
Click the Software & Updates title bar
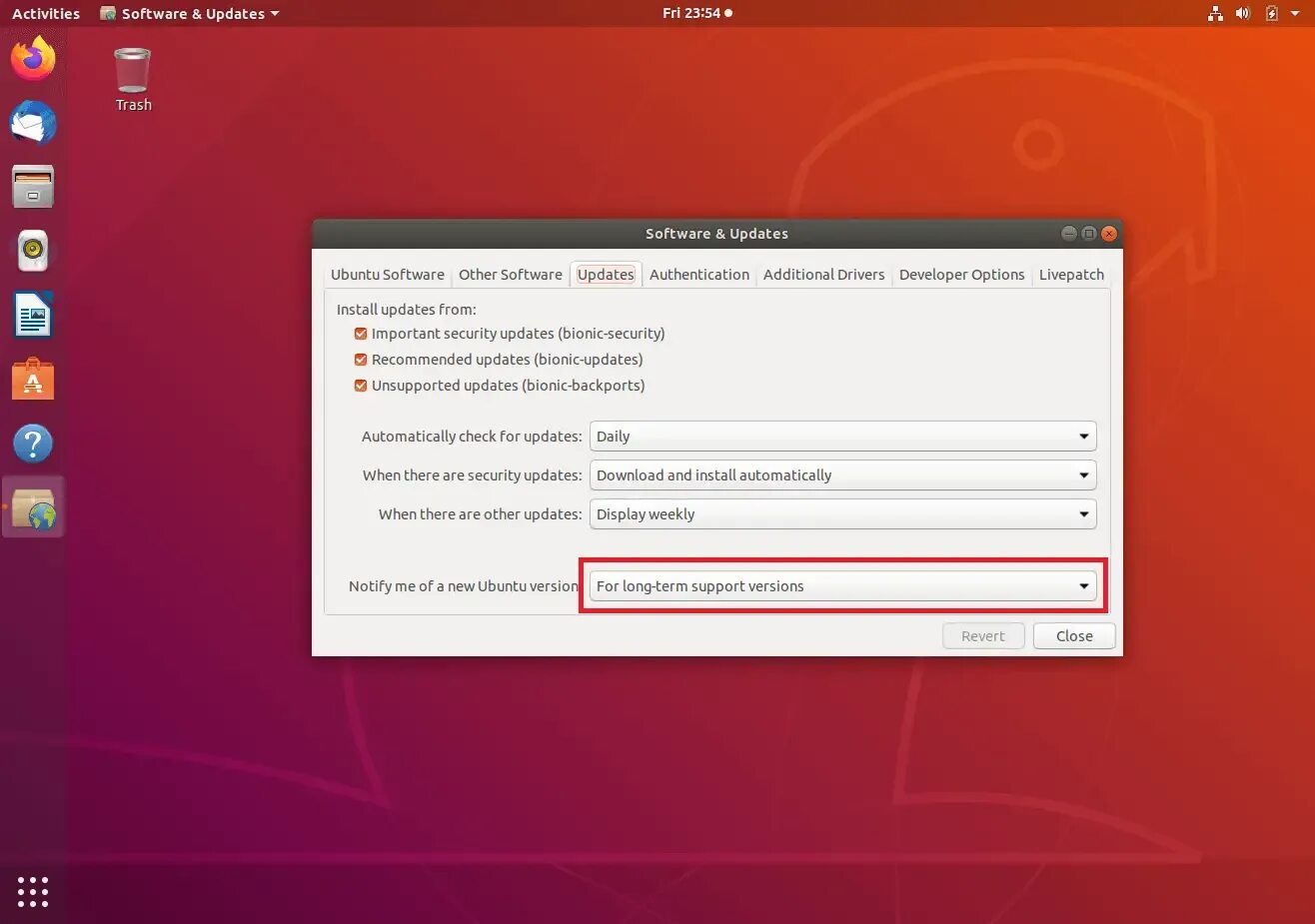pos(716,234)
